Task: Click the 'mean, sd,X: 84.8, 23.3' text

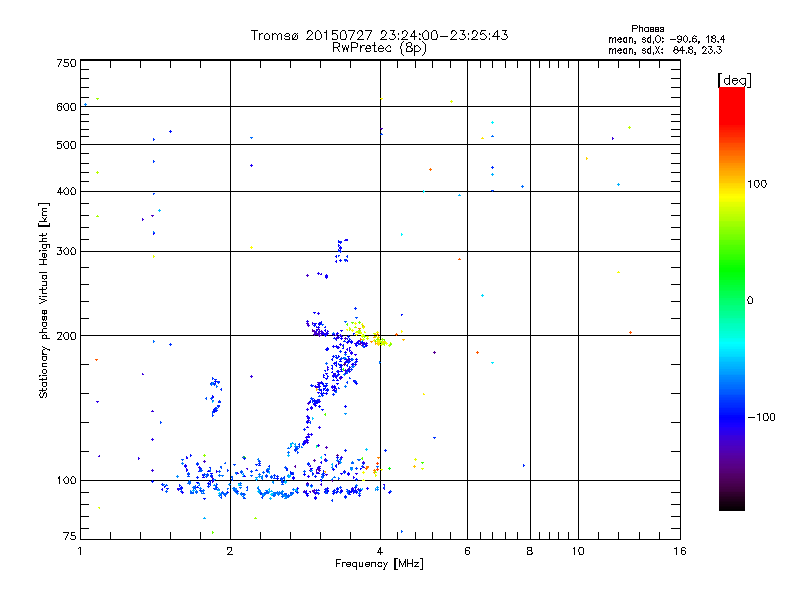Action: click(665, 50)
